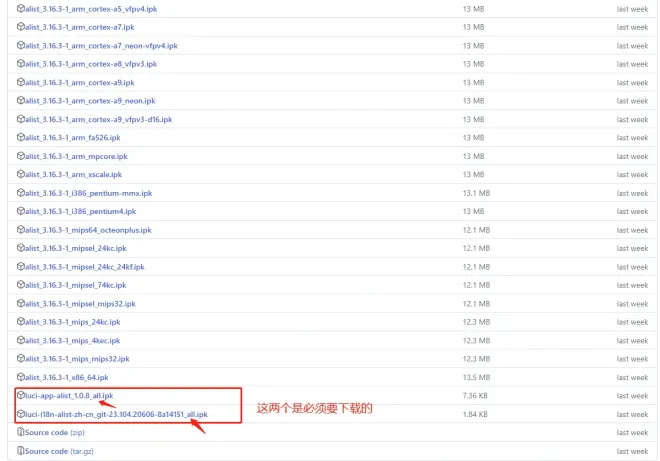Open the luci-i18n-alist-zh-cn_git ipk link
The image size is (660, 461).
[x=116, y=414]
